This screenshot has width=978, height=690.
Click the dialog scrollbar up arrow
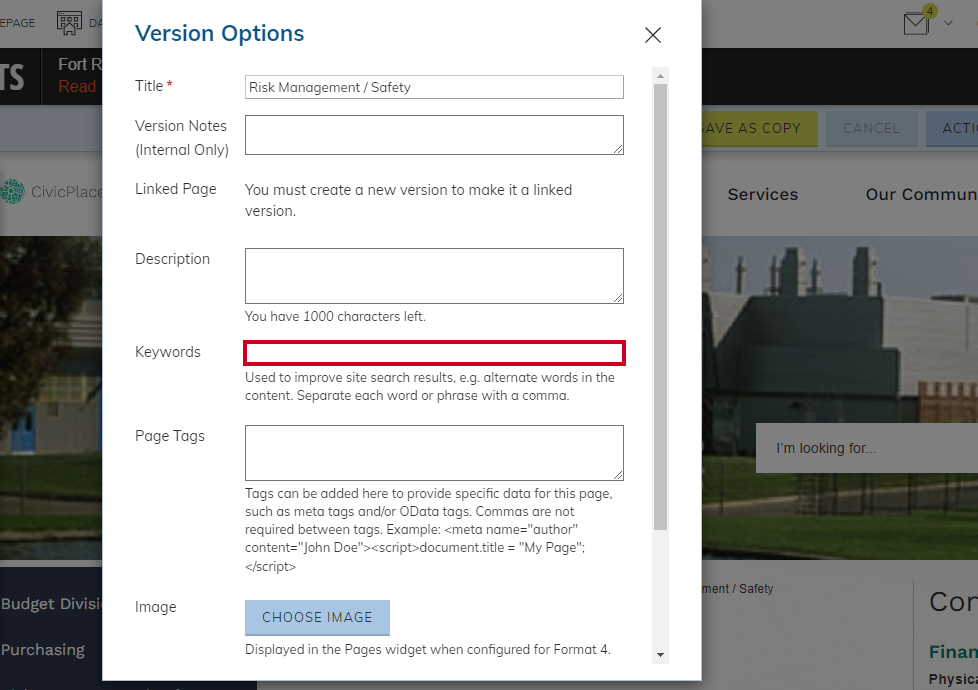pyautogui.click(x=661, y=76)
